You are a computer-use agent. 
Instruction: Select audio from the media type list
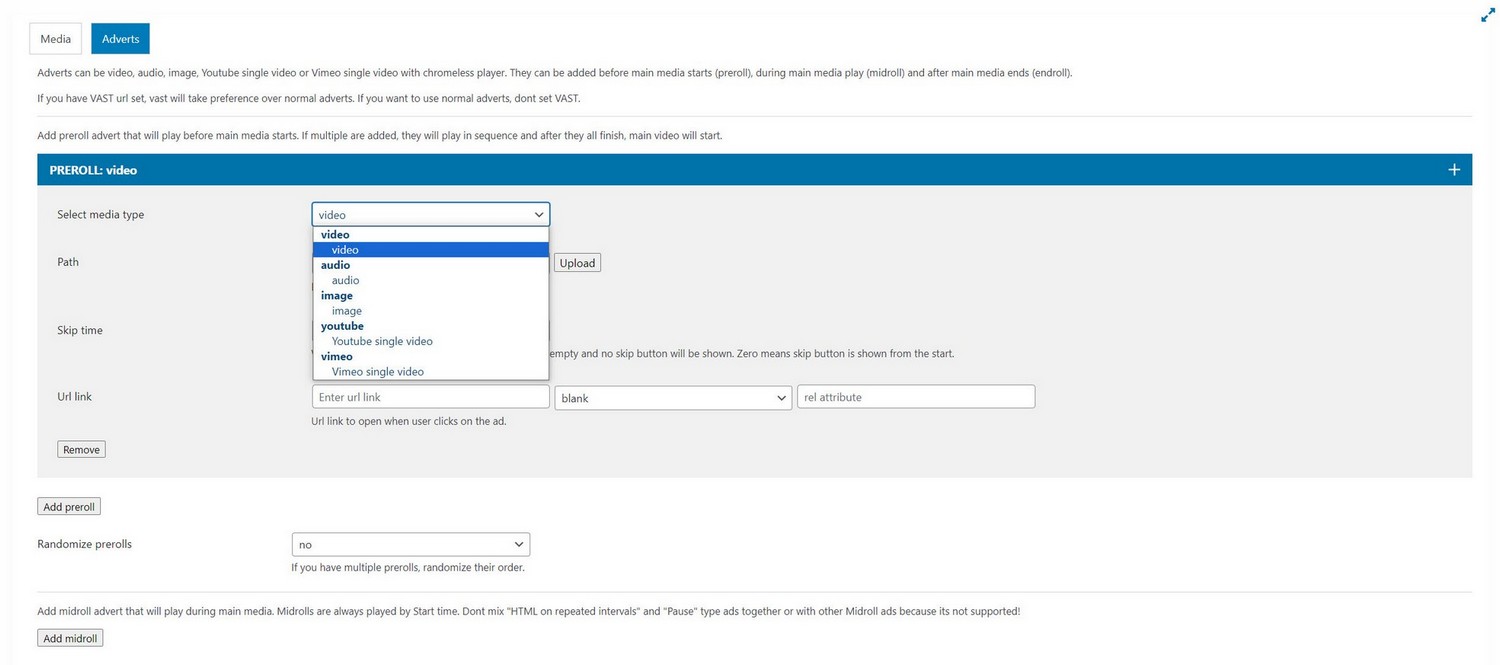(x=345, y=280)
